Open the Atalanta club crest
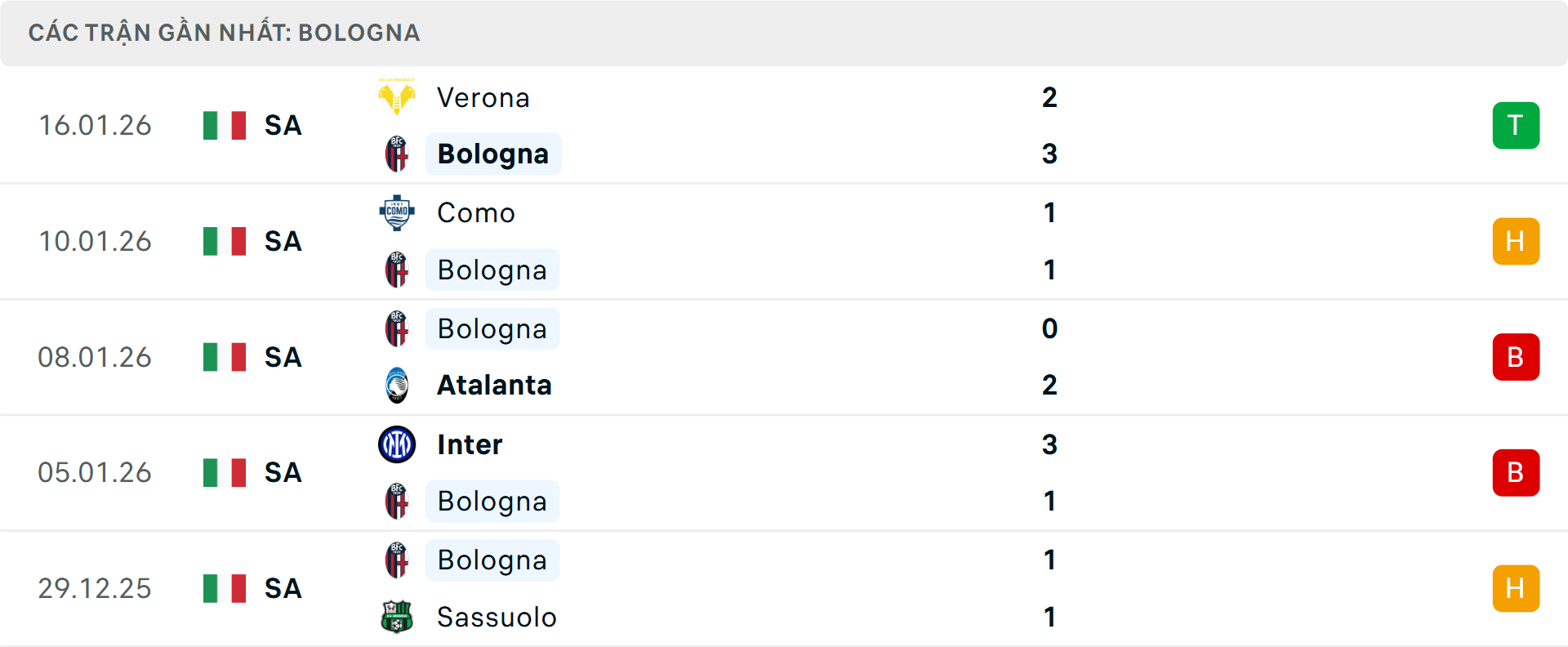The height and width of the screenshot is (647, 1568). (x=397, y=385)
